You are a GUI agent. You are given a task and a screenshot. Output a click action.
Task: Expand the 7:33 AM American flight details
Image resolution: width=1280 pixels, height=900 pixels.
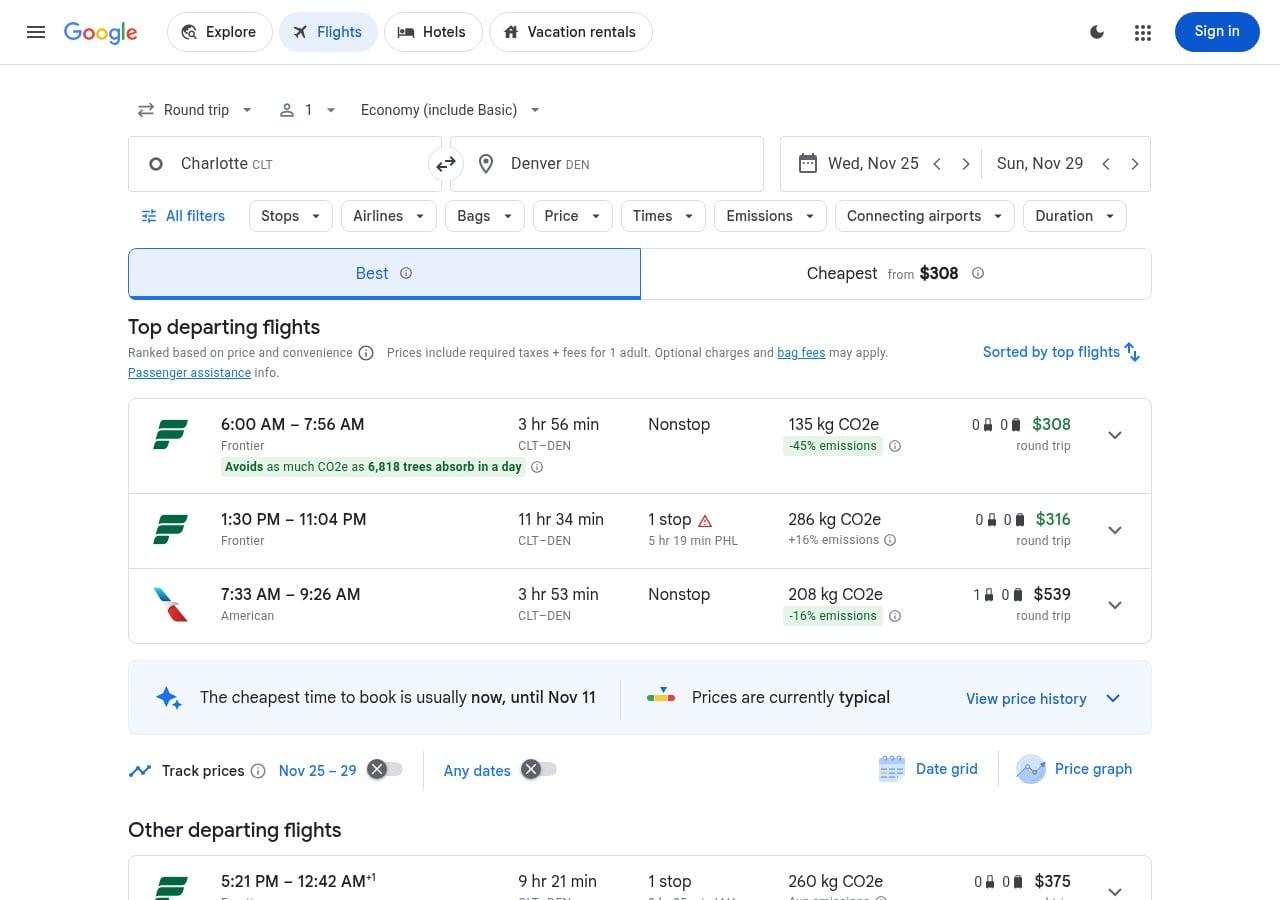1115,605
